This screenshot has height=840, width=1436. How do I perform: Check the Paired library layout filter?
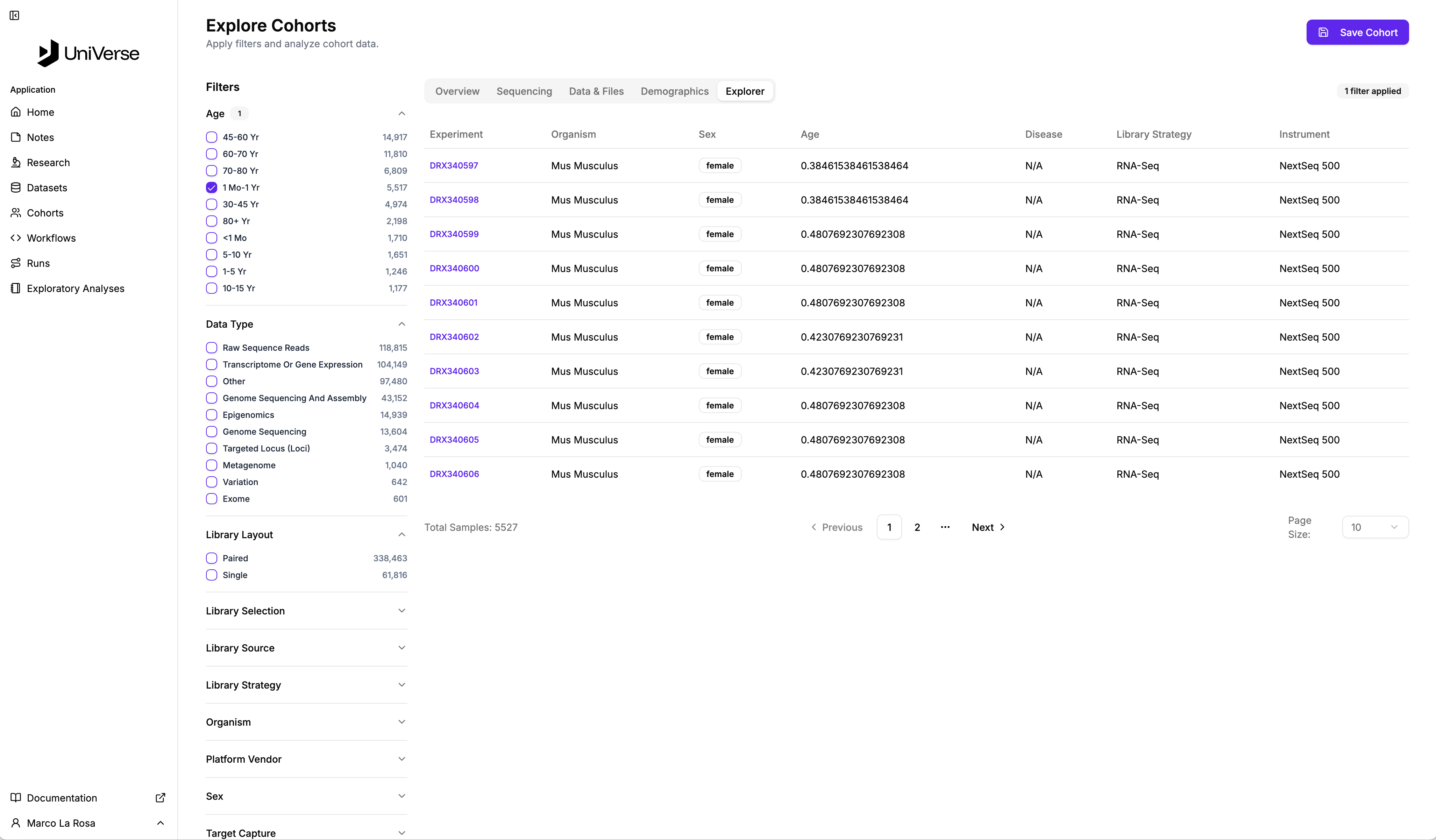211,558
